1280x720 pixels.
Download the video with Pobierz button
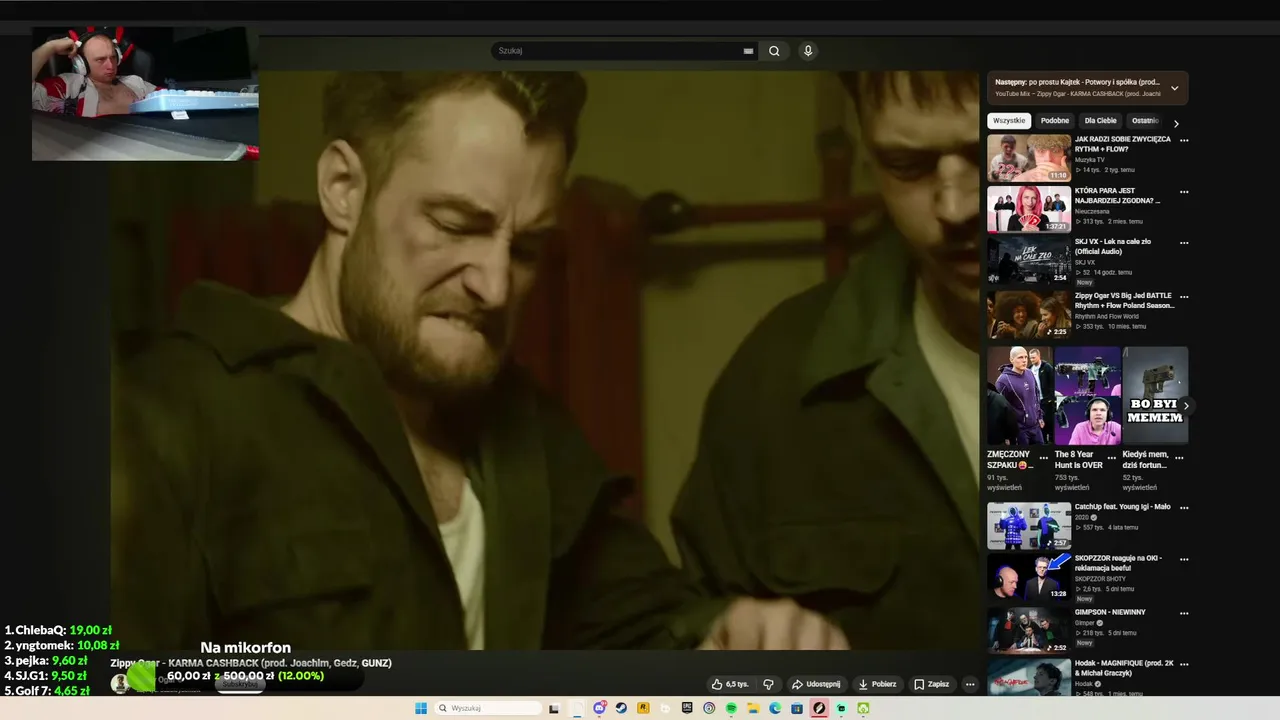point(878,684)
